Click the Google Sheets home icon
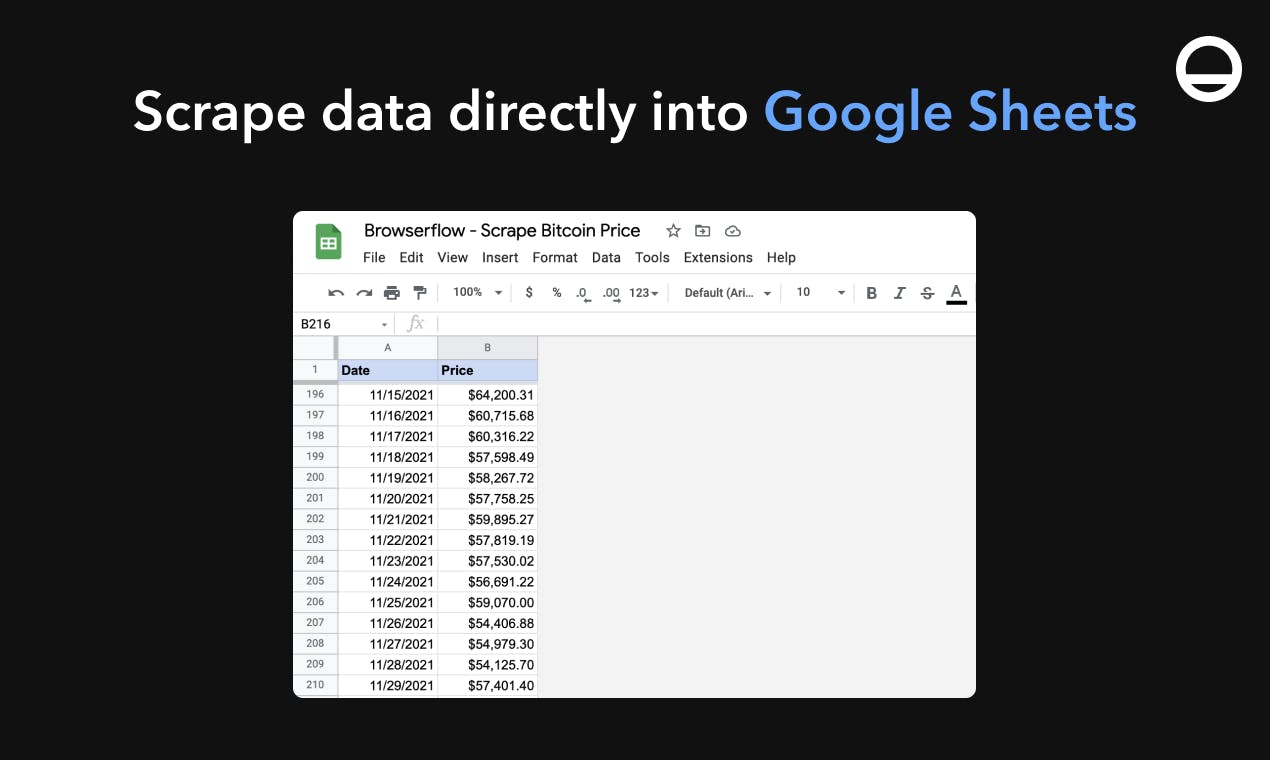 click(328, 242)
